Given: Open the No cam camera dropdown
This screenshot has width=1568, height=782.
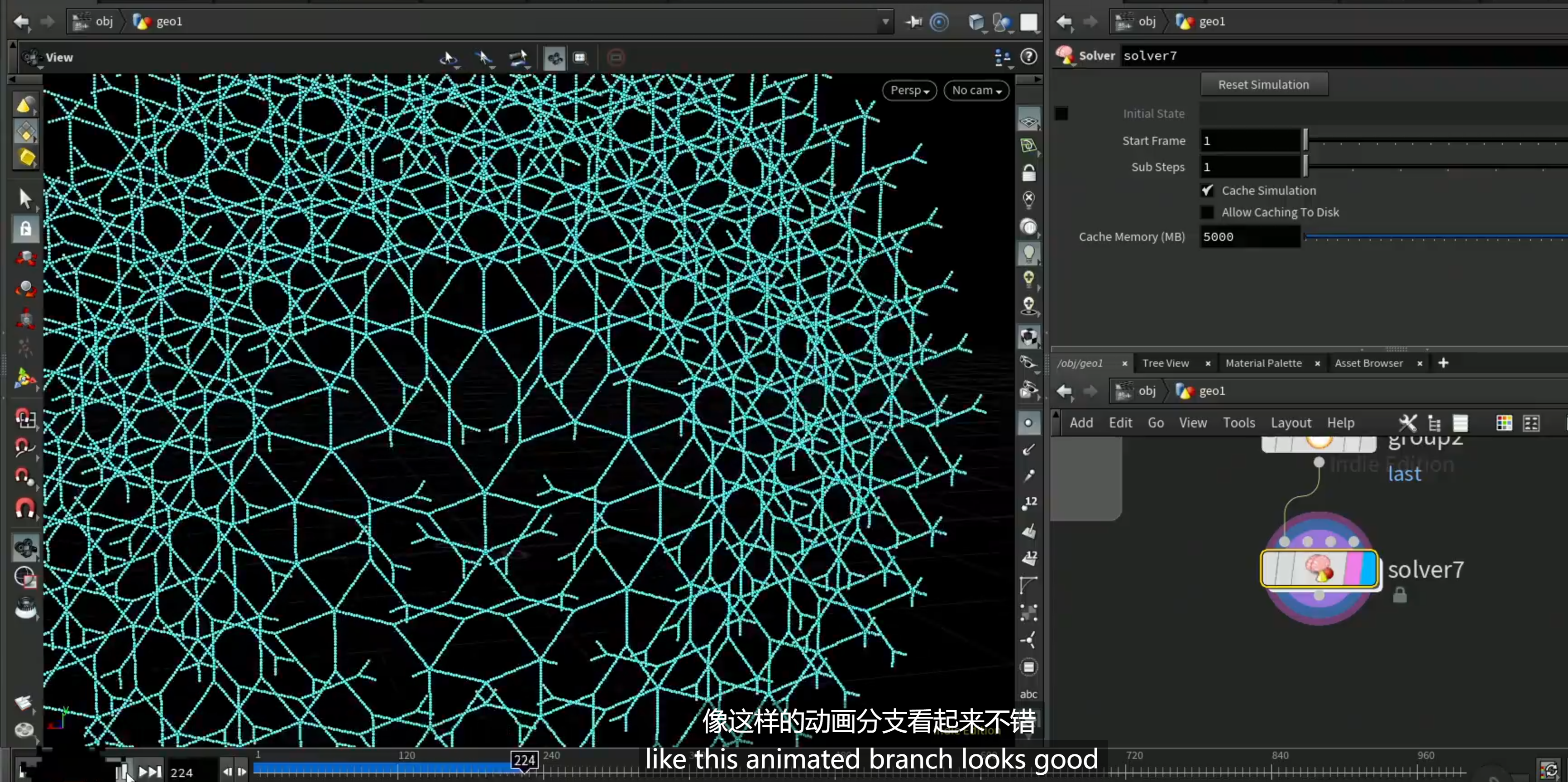Looking at the screenshot, I should pyautogui.click(x=976, y=90).
